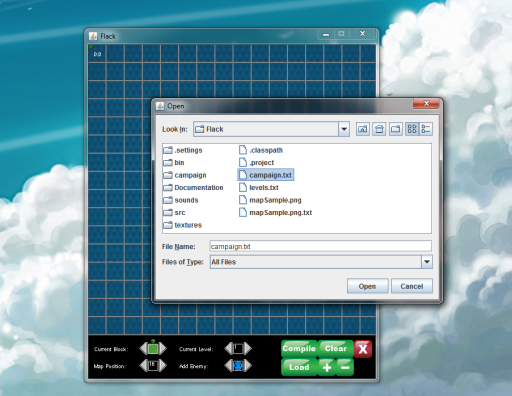
Task: Click Current Level left arrow
Action: point(228,349)
